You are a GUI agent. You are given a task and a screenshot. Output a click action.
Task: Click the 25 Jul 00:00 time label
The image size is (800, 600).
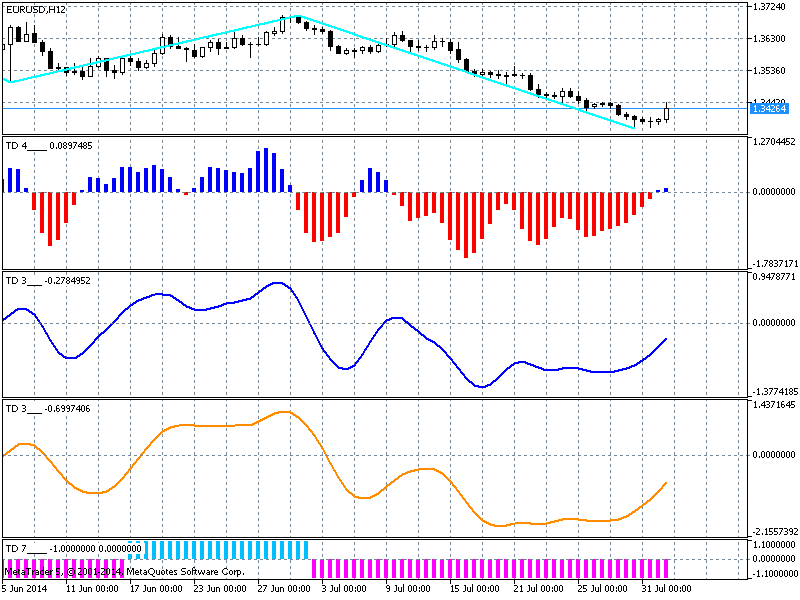pos(602,588)
